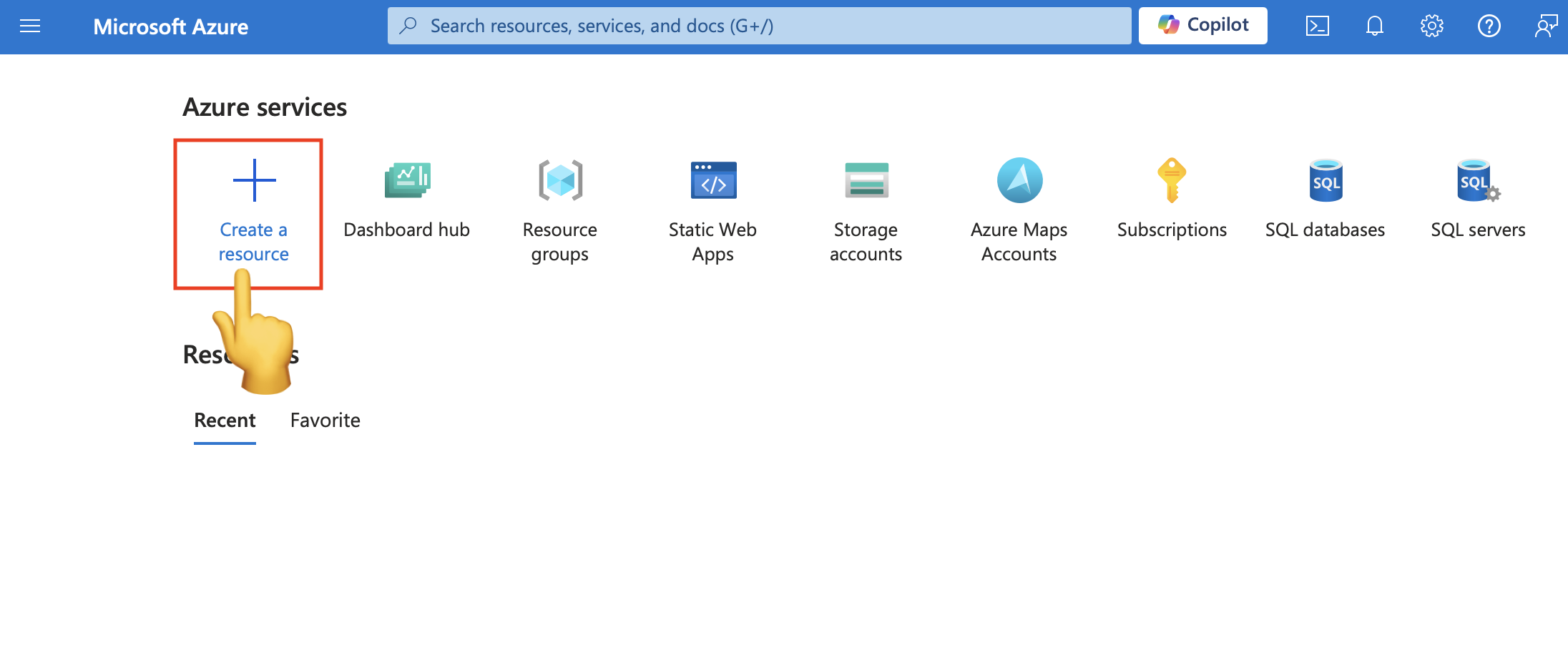Open the hamburger navigation menu
The height and width of the screenshot is (648, 1568).
pos(31,26)
